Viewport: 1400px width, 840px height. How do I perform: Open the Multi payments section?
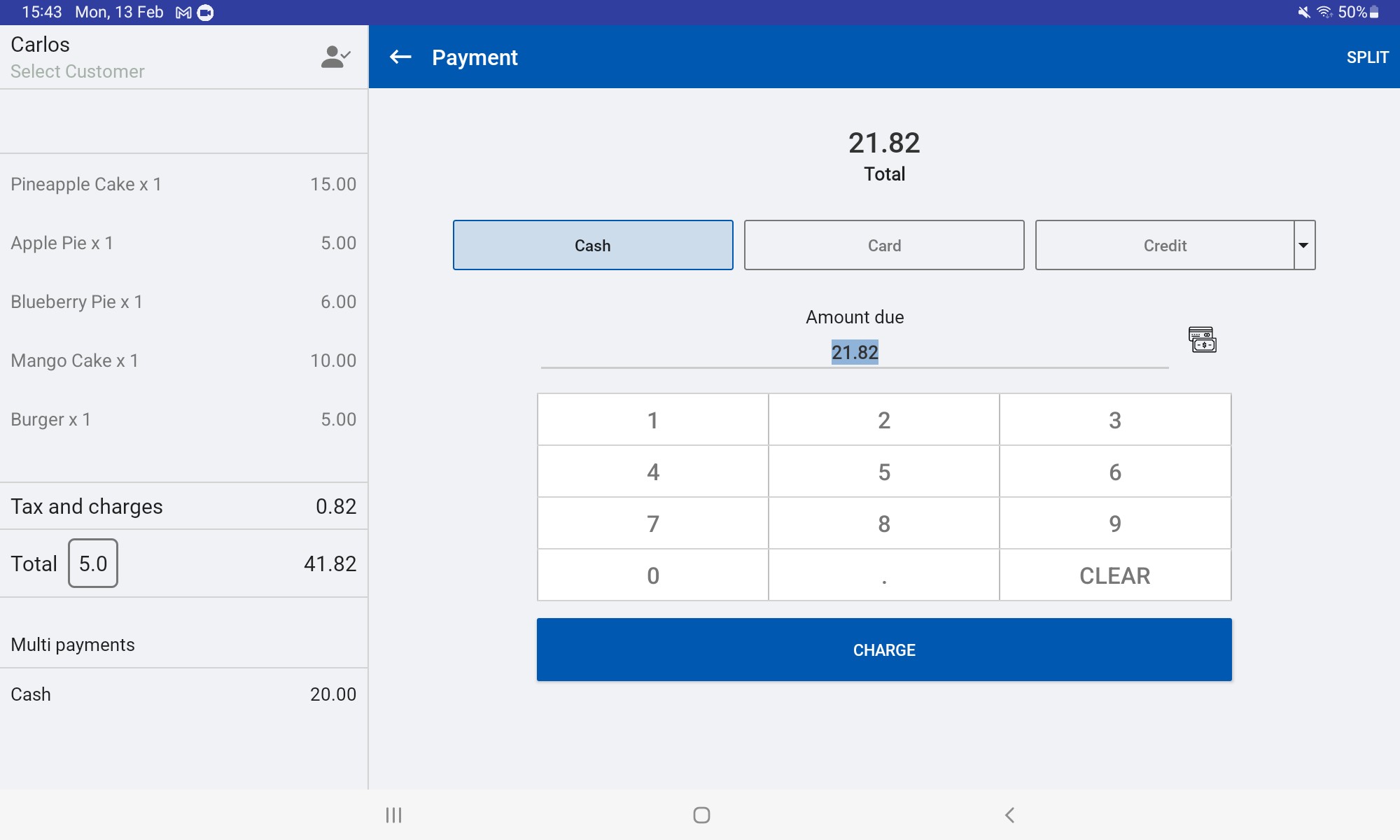(x=73, y=645)
